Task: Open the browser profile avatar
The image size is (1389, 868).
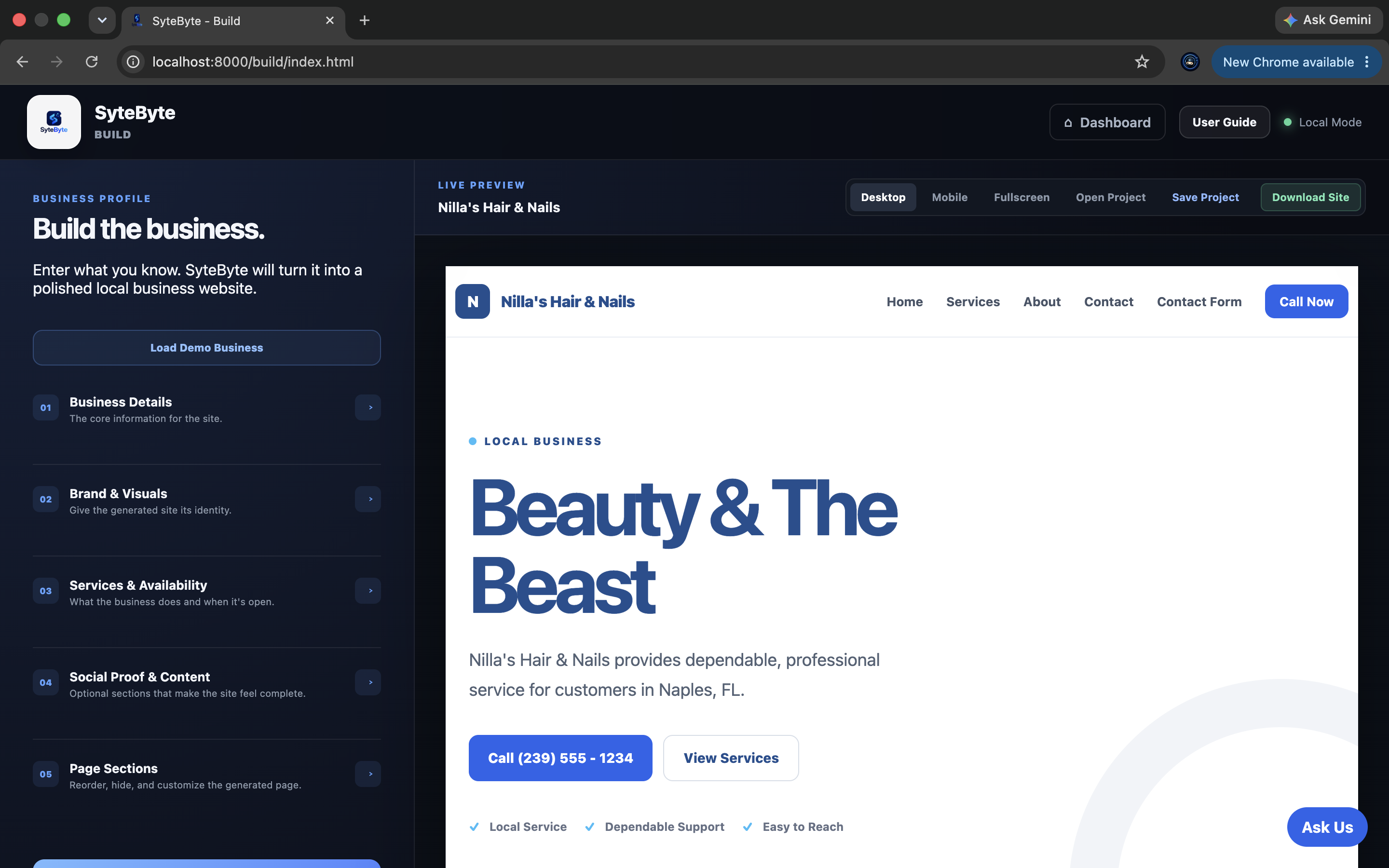Action: coord(1190,61)
